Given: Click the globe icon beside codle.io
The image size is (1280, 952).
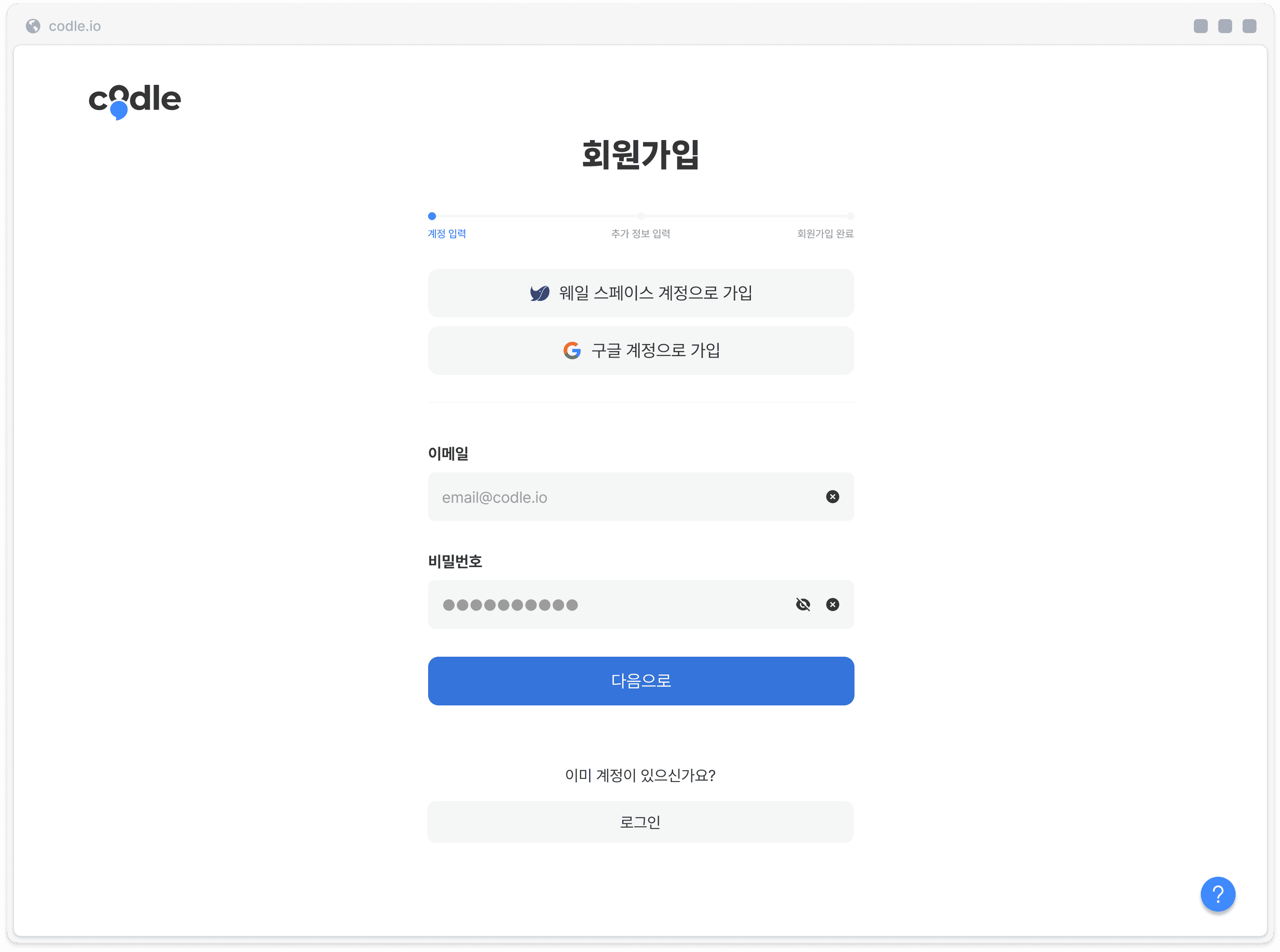Looking at the screenshot, I should (x=34, y=26).
